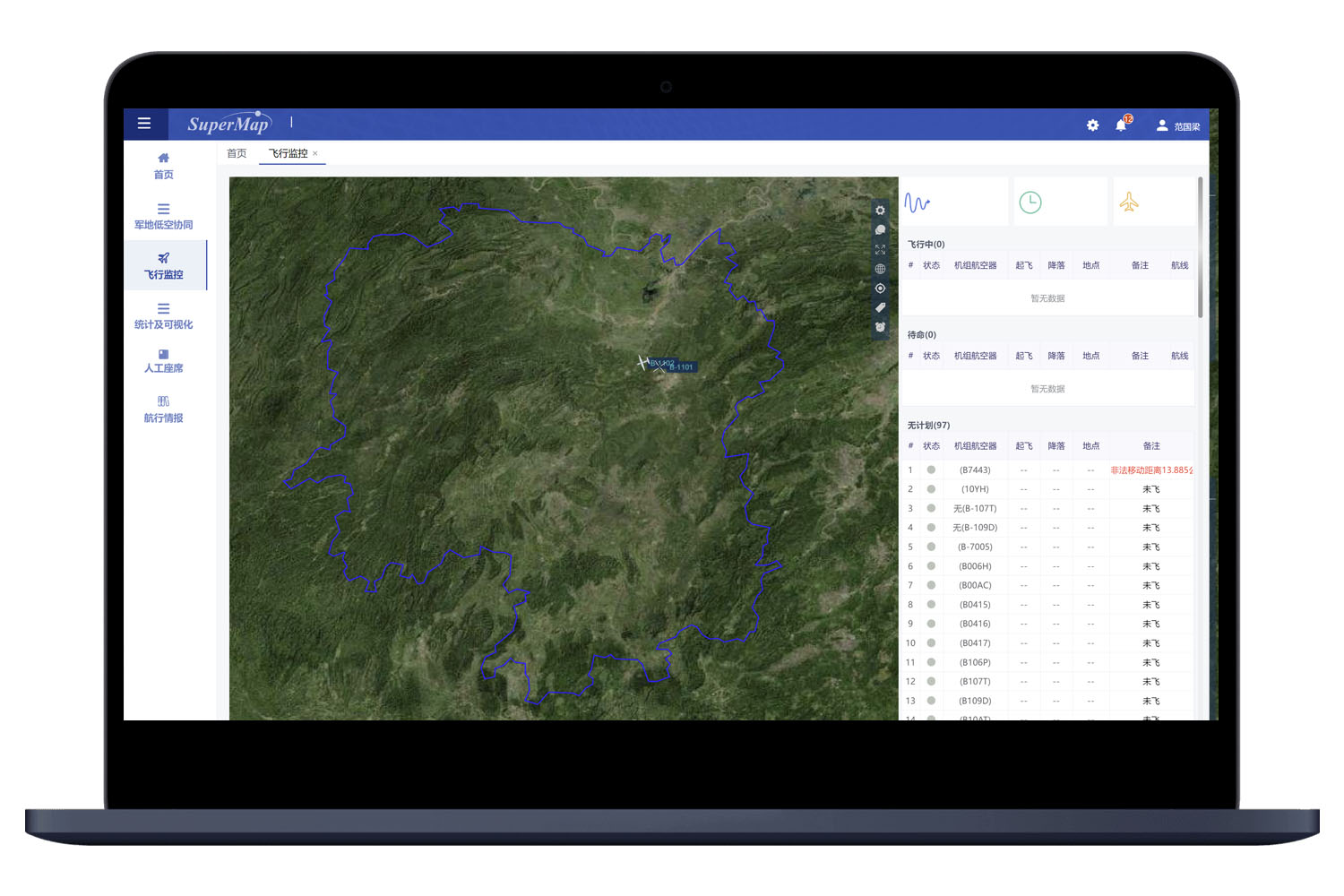
Task: Expand the 军地低空协同 sidebar menu
Action: (x=163, y=216)
